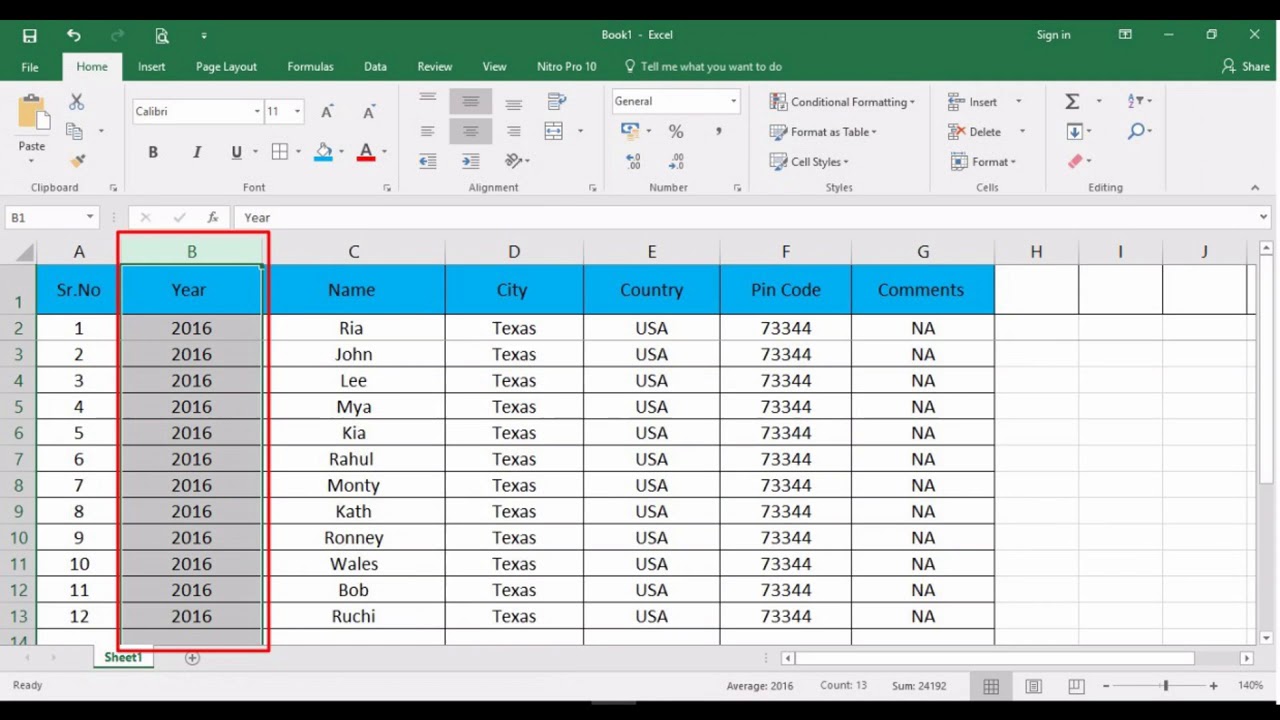Apply the red Font Color
Image resolution: width=1280 pixels, height=720 pixels.
[x=366, y=152]
